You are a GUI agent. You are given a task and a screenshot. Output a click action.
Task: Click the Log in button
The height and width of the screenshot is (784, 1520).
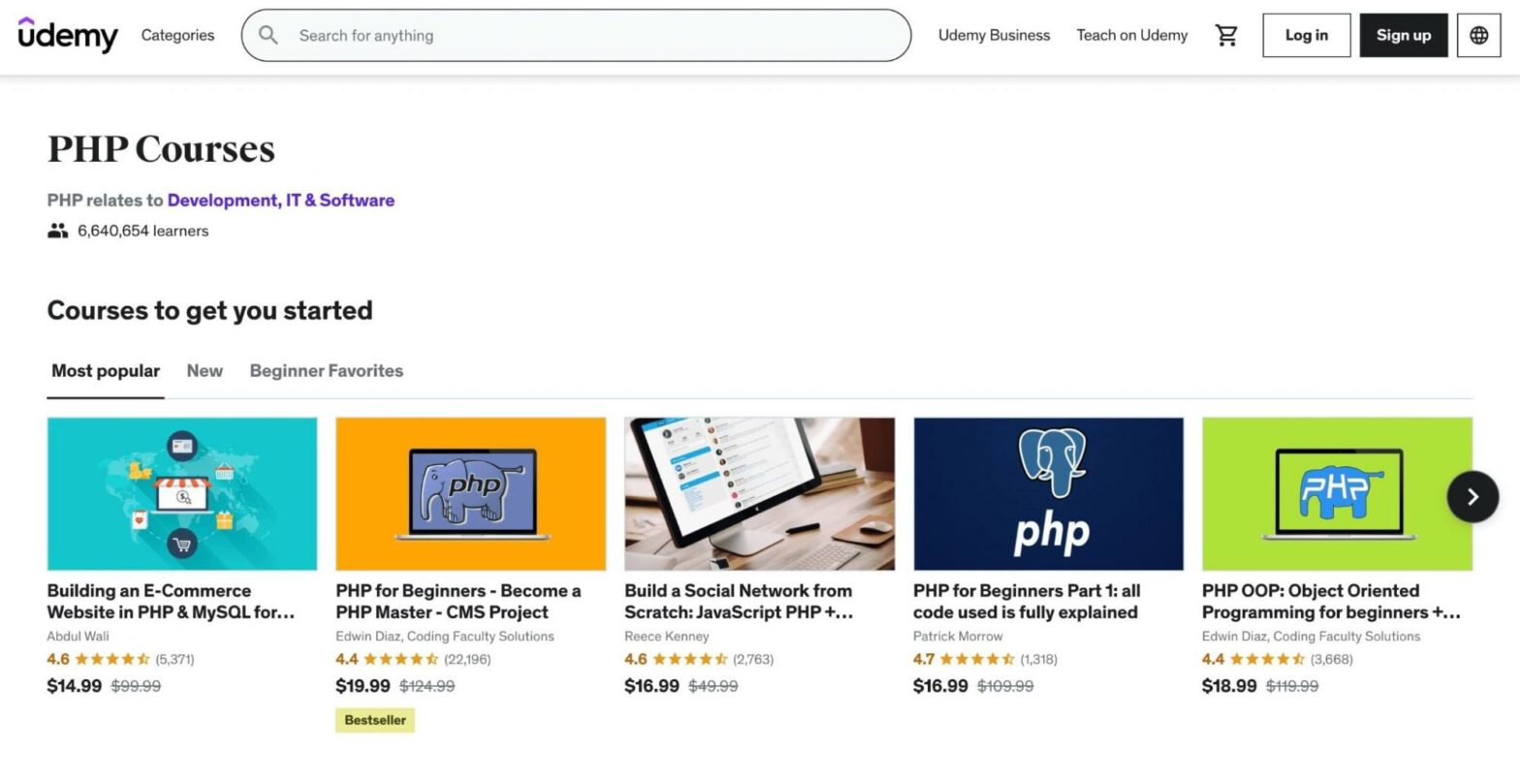(1306, 35)
